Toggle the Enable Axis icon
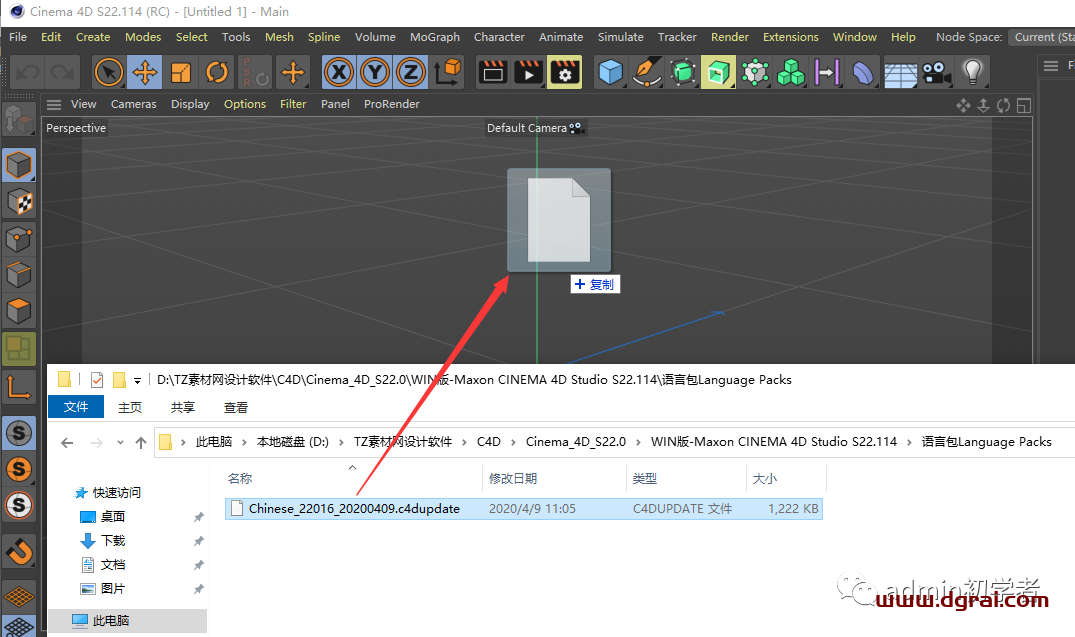This screenshot has width=1075, height=637. [19, 387]
